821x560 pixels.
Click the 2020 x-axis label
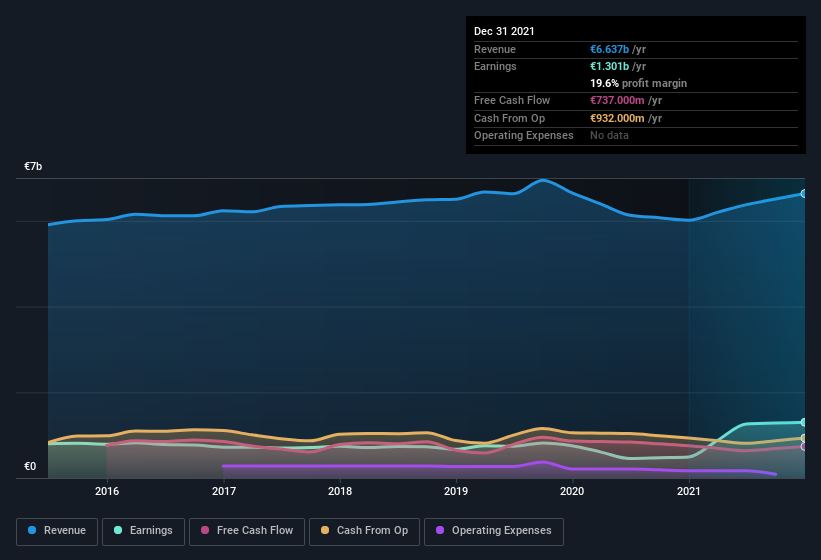[x=572, y=491]
